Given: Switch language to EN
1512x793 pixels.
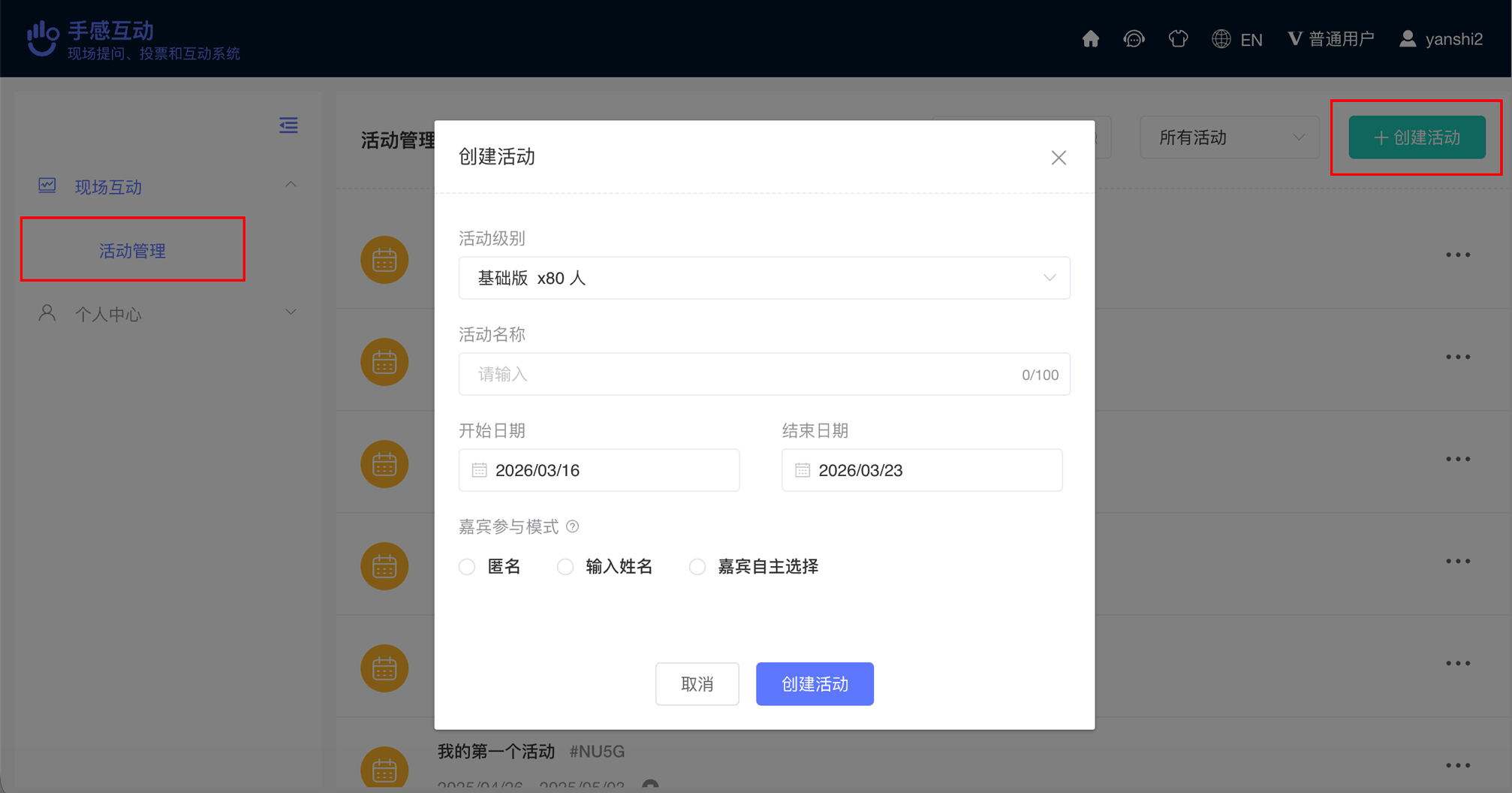Looking at the screenshot, I should click(1251, 40).
